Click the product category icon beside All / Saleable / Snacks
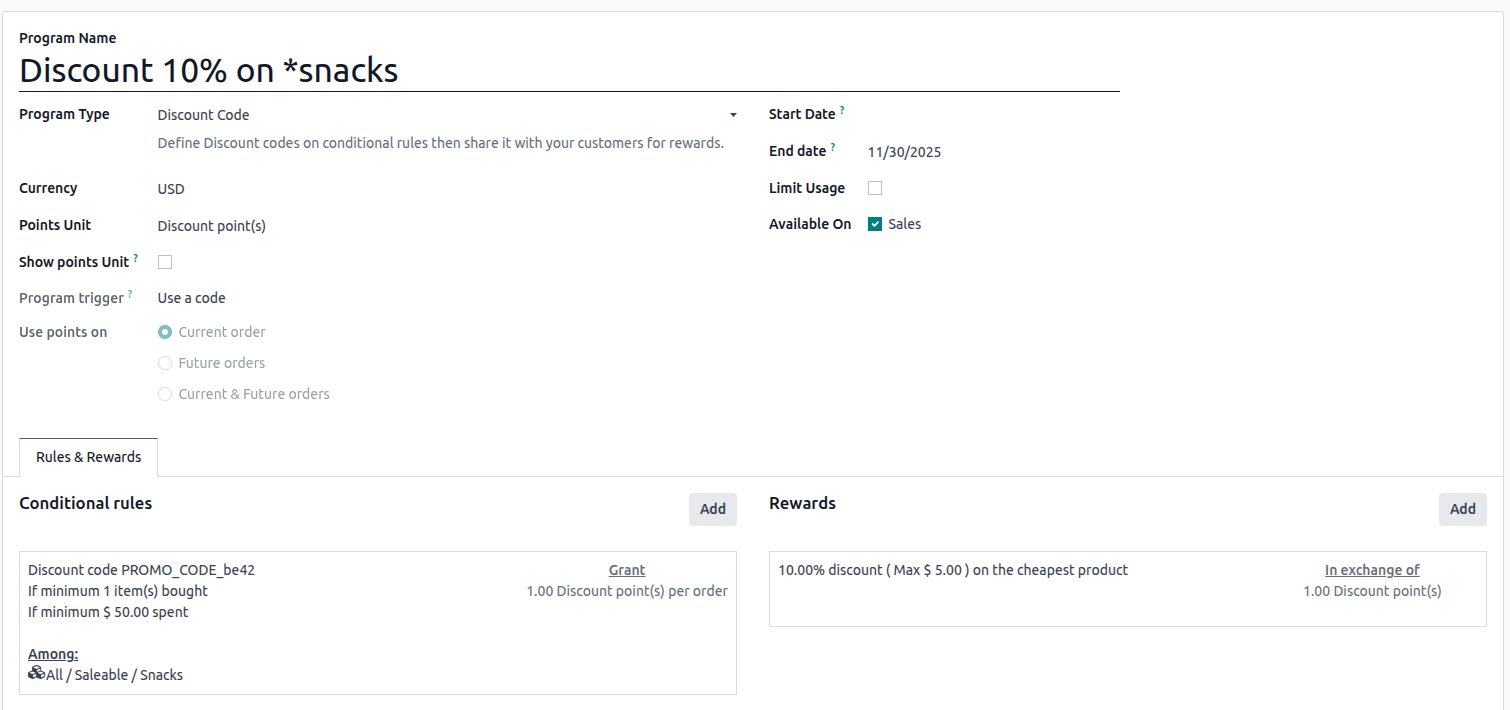The height and width of the screenshot is (710, 1510). point(36,673)
